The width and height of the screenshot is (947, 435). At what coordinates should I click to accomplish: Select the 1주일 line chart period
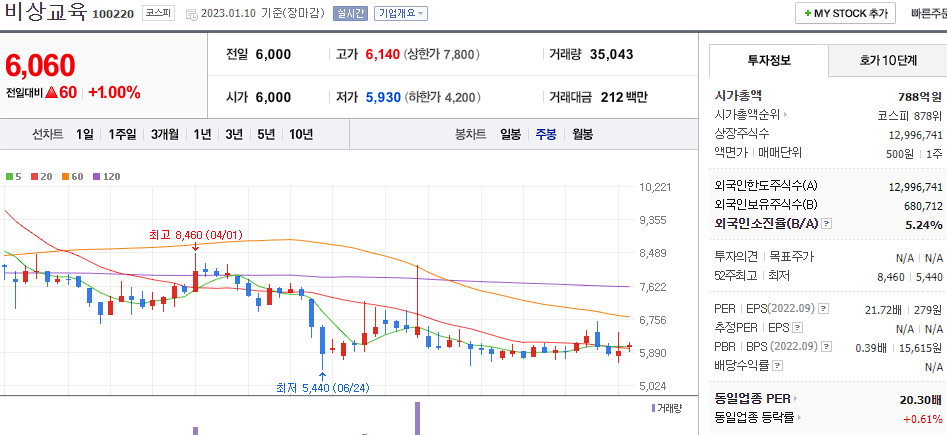coord(122,134)
